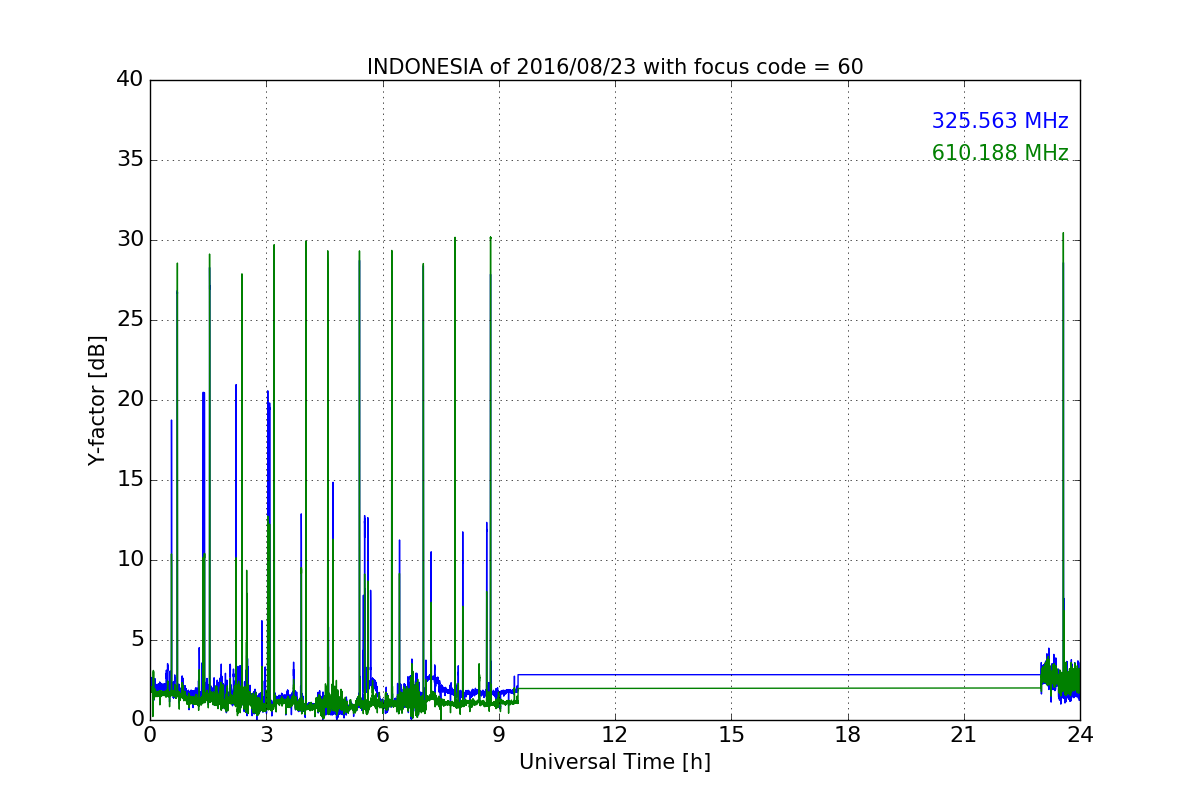
Task: Click the x-axis tick label 21
Action: pos(964,735)
